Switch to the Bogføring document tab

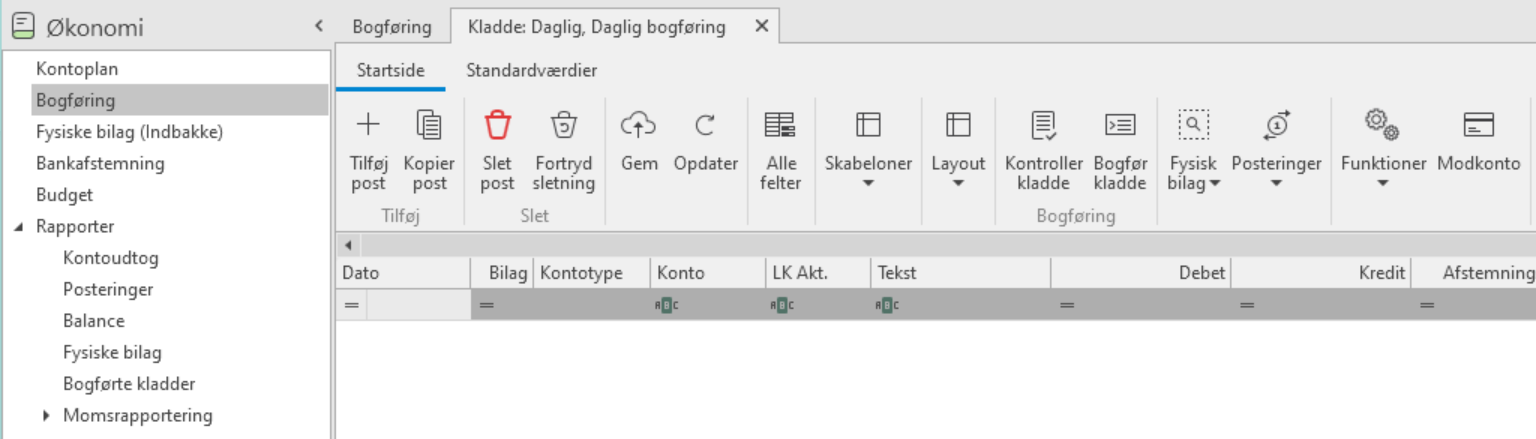(x=392, y=27)
